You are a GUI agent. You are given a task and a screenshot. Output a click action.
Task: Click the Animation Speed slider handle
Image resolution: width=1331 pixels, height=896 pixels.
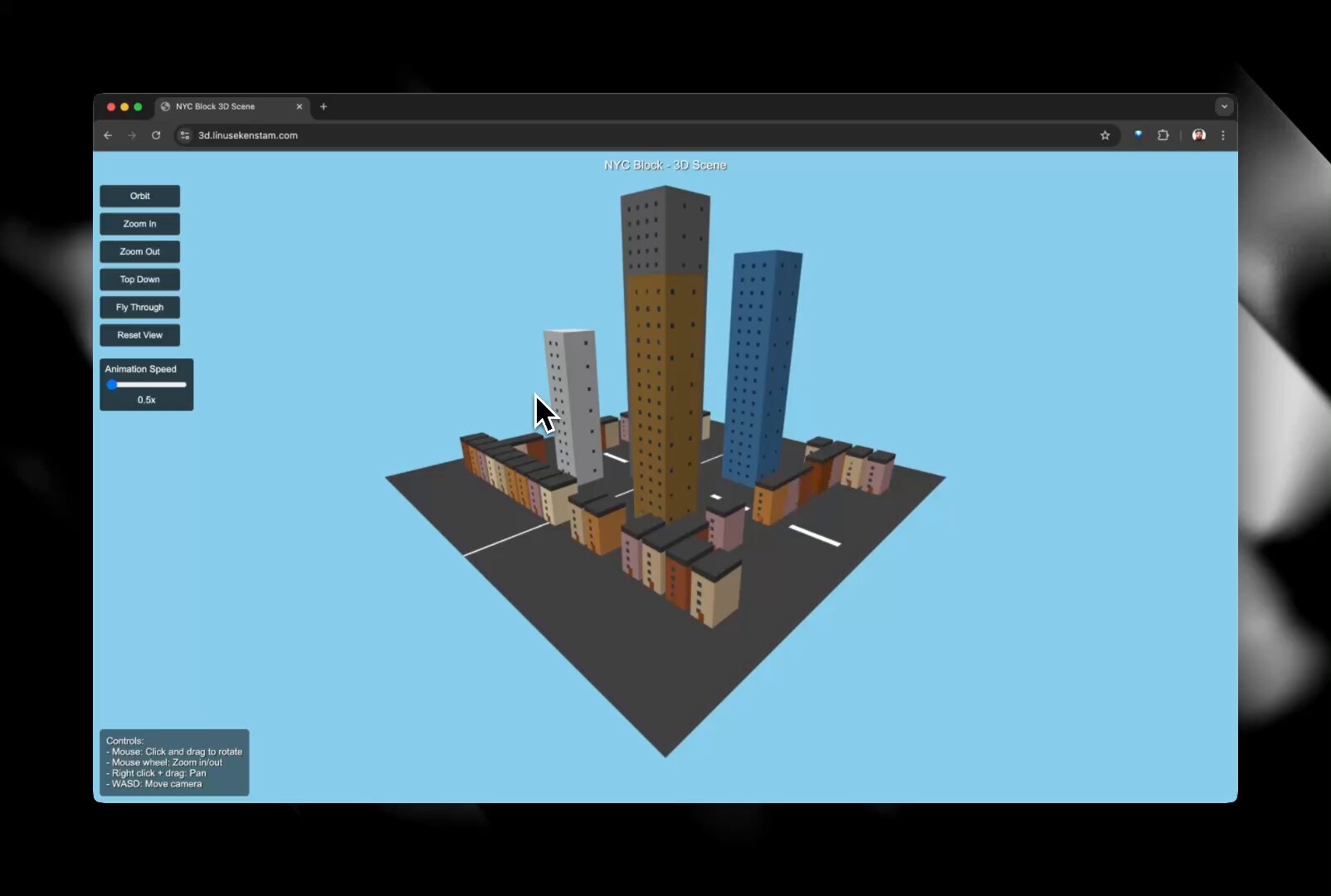[x=112, y=384]
